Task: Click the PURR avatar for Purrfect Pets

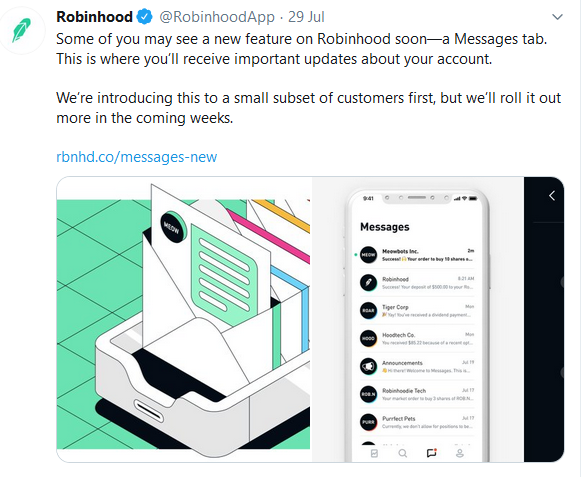Action: click(x=368, y=422)
